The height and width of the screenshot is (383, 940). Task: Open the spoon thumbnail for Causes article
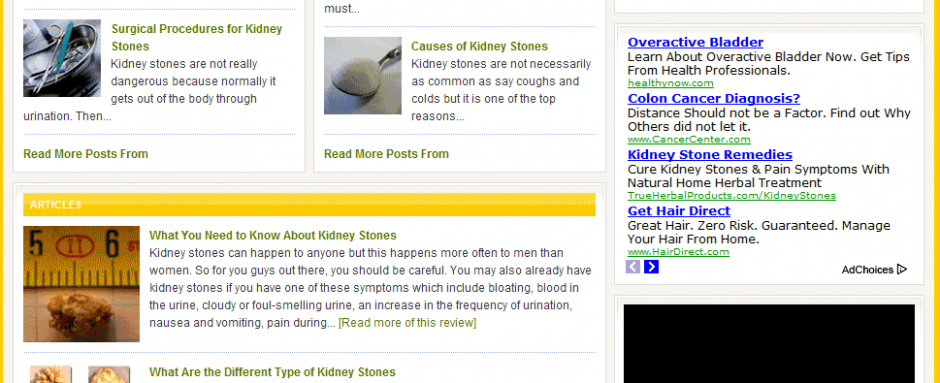[x=363, y=76]
